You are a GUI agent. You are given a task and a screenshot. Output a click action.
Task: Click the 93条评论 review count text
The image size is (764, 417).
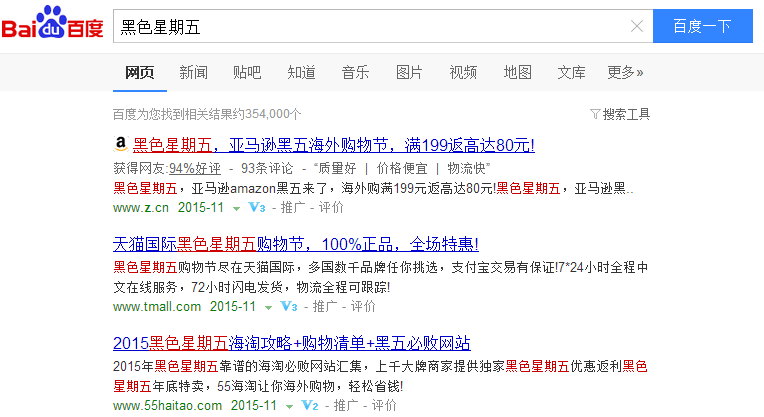click(x=267, y=169)
